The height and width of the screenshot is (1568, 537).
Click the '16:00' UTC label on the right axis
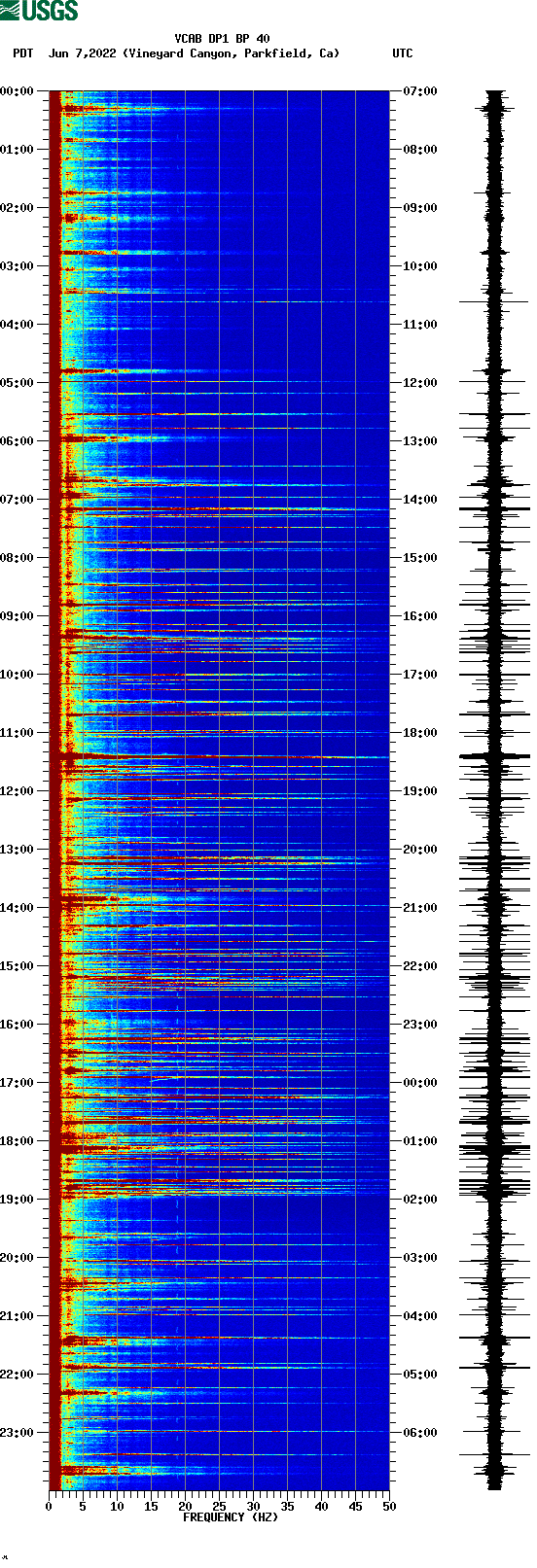[x=420, y=616]
